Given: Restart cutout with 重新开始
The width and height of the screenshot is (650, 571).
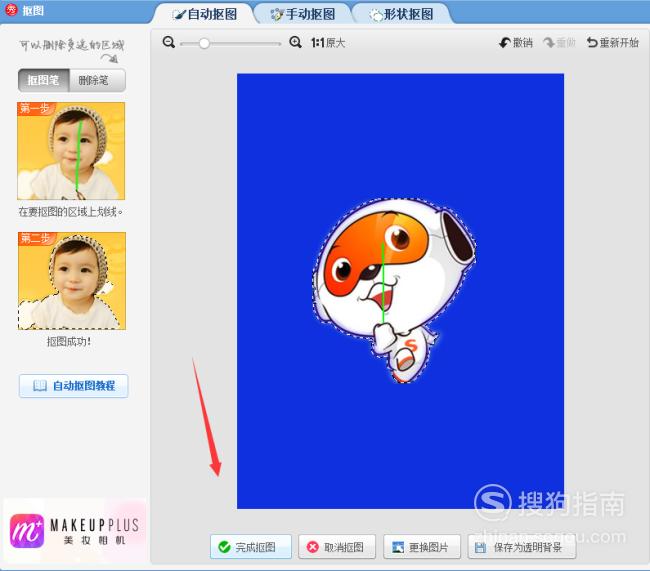Looking at the screenshot, I should point(612,42).
